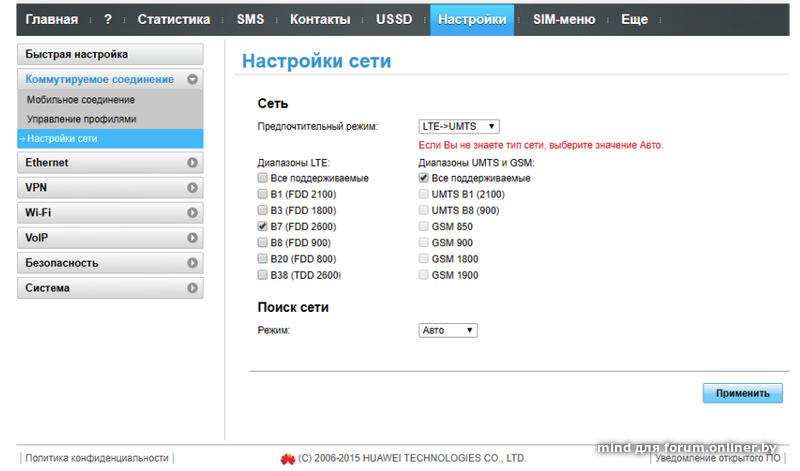800x471 pixels.
Task: Uncheck UMTS and GSM Все поддерживаемые
Action: pyautogui.click(x=423, y=178)
